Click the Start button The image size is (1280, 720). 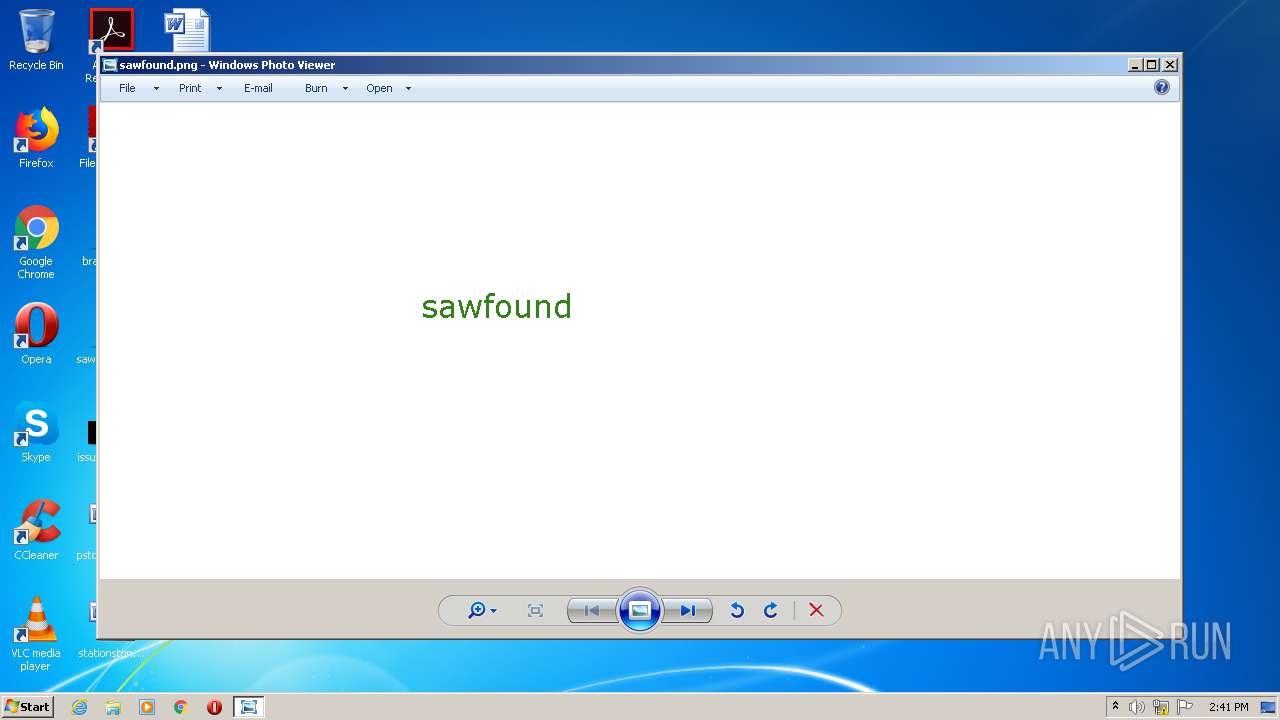[27, 707]
